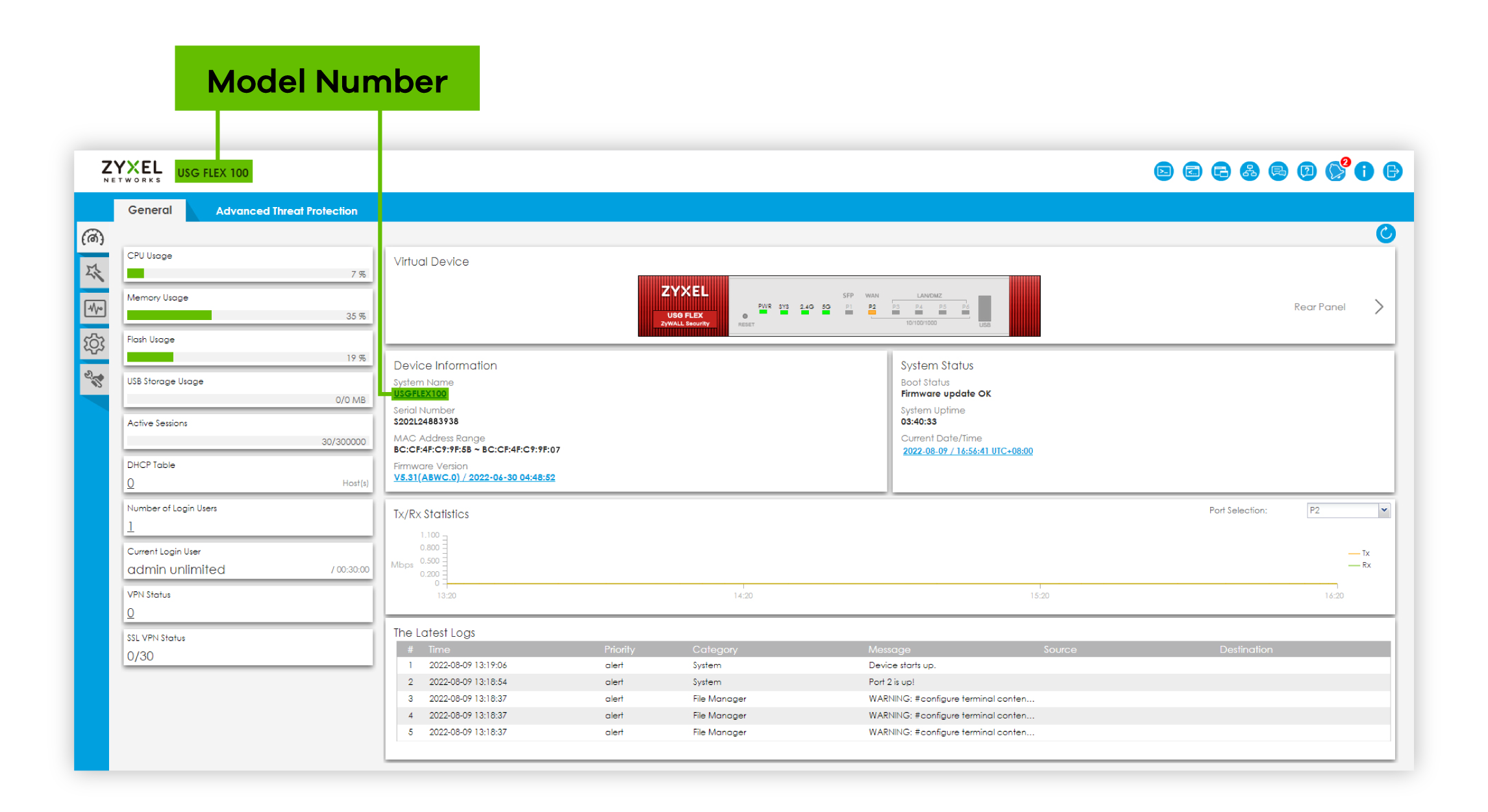Log out using the exit icon
1488x812 pixels.
coord(1393,171)
